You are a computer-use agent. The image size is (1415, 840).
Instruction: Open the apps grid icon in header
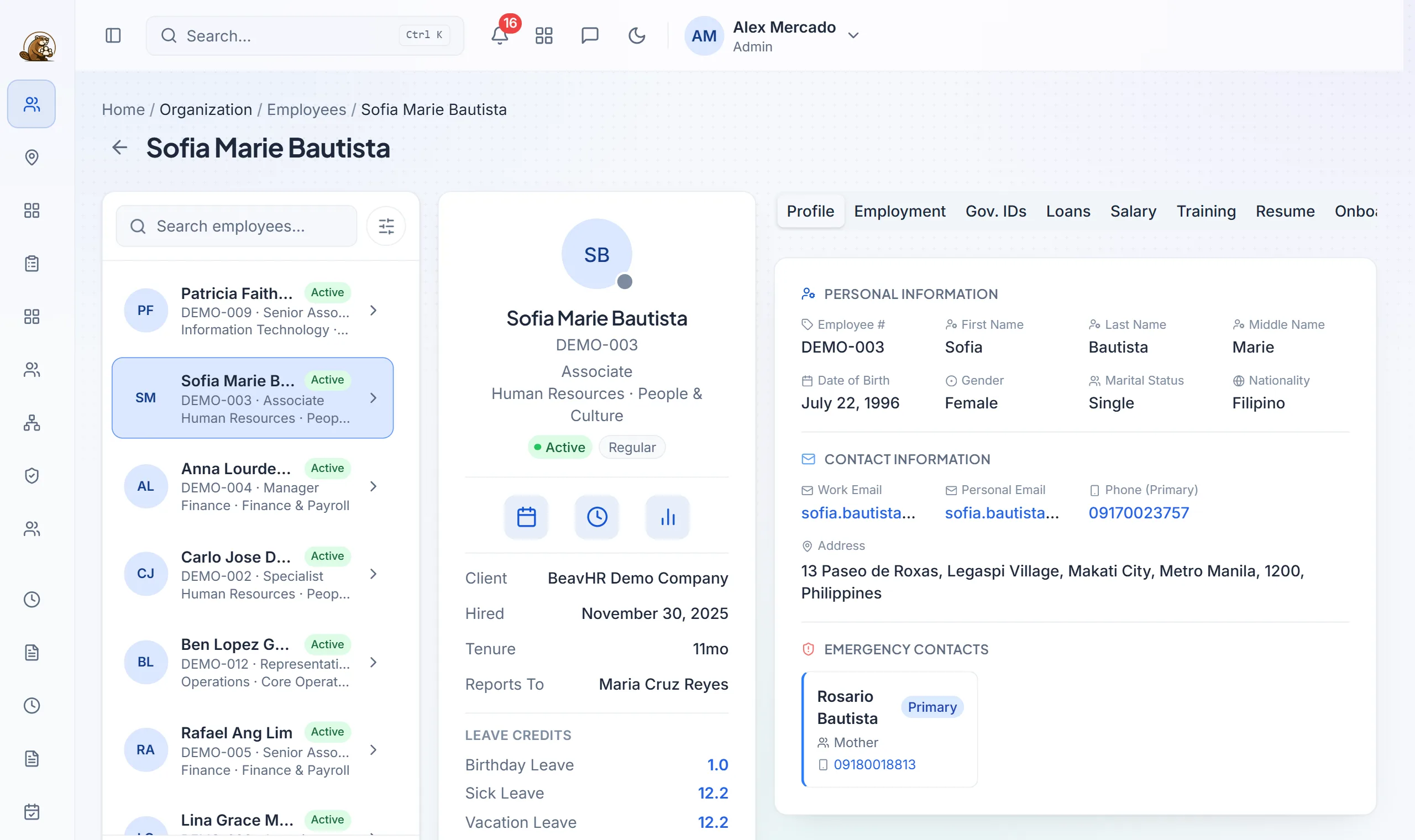tap(544, 36)
